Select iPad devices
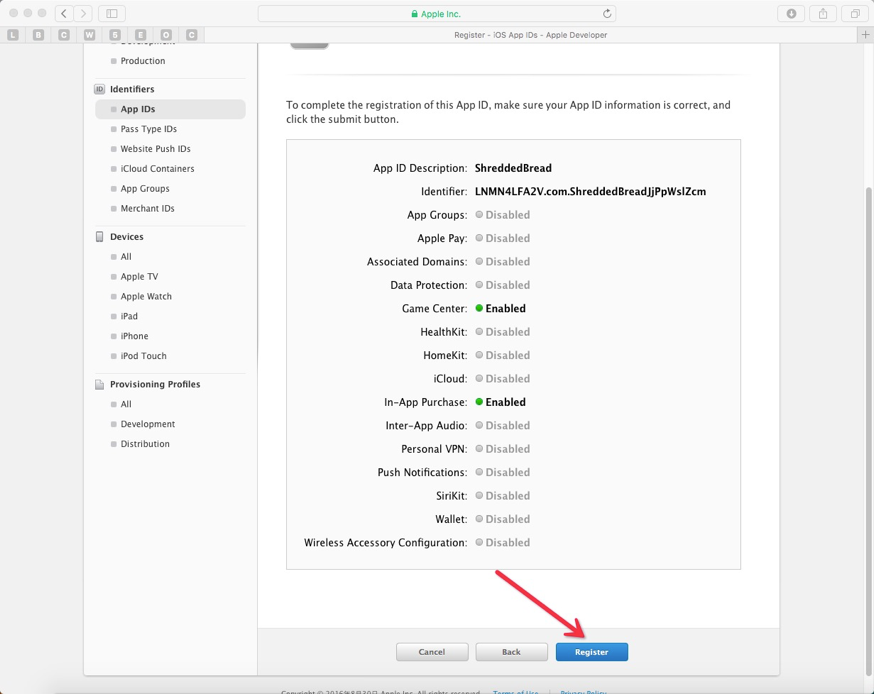The image size is (874, 694). (x=129, y=316)
